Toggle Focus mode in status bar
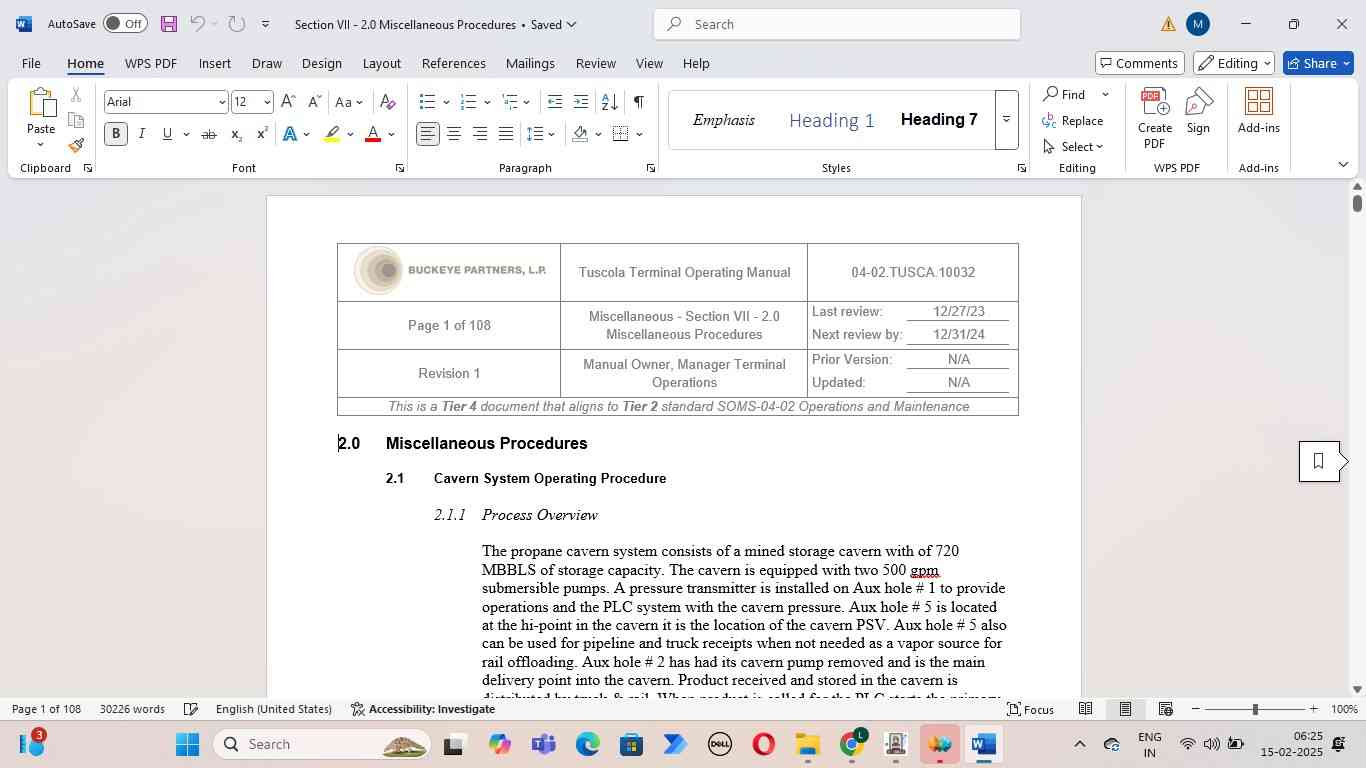 point(1030,709)
